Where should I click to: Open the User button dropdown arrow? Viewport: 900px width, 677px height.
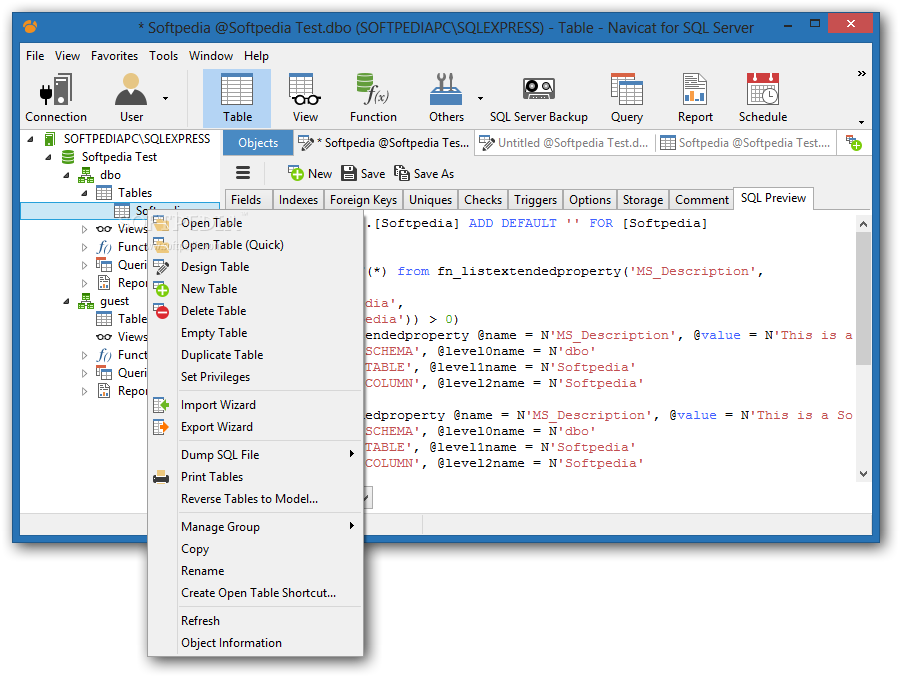coord(165,98)
